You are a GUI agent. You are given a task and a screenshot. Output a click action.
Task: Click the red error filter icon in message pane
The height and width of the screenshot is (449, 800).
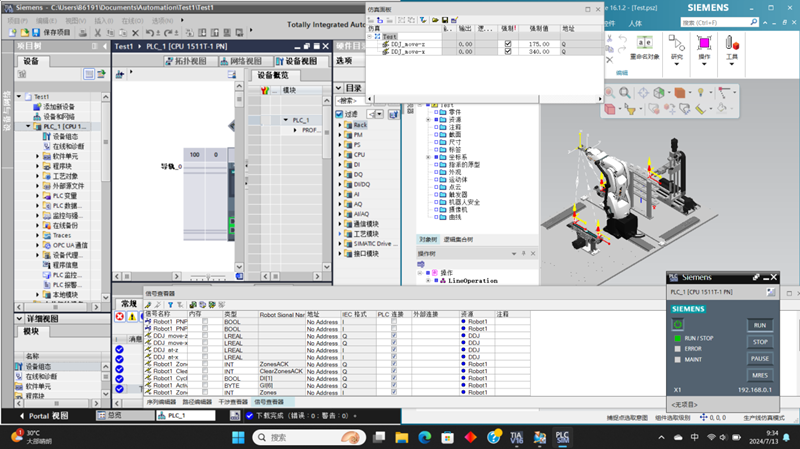coord(119,317)
